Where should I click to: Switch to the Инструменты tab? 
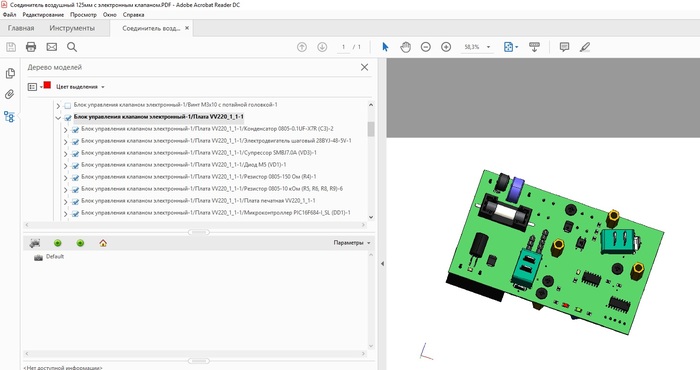click(x=72, y=28)
